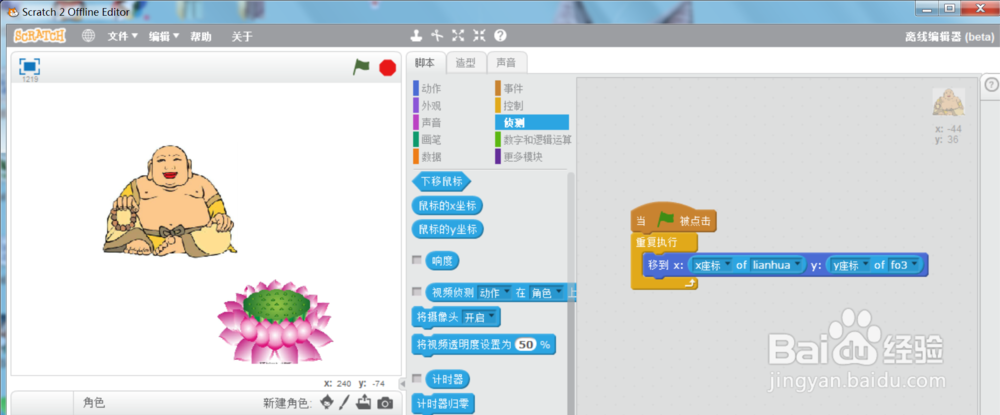Toggle full screen presentation mode icon

tap(29, 66)
